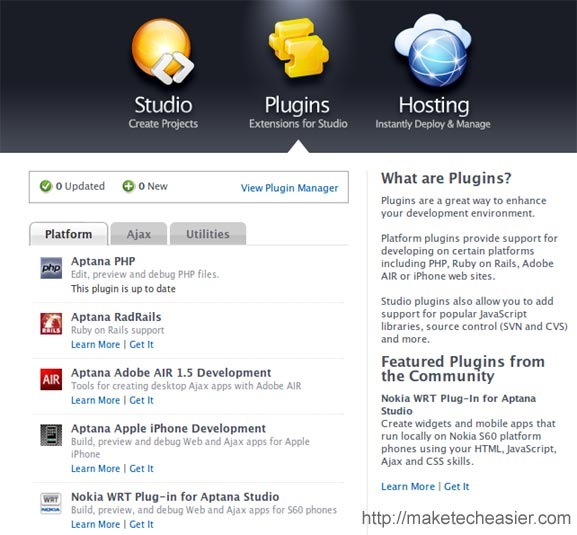Click Get It in Featured Plugins sidebar
The width and height of the screenshot is (577, 535).
[x=457, y=486]
